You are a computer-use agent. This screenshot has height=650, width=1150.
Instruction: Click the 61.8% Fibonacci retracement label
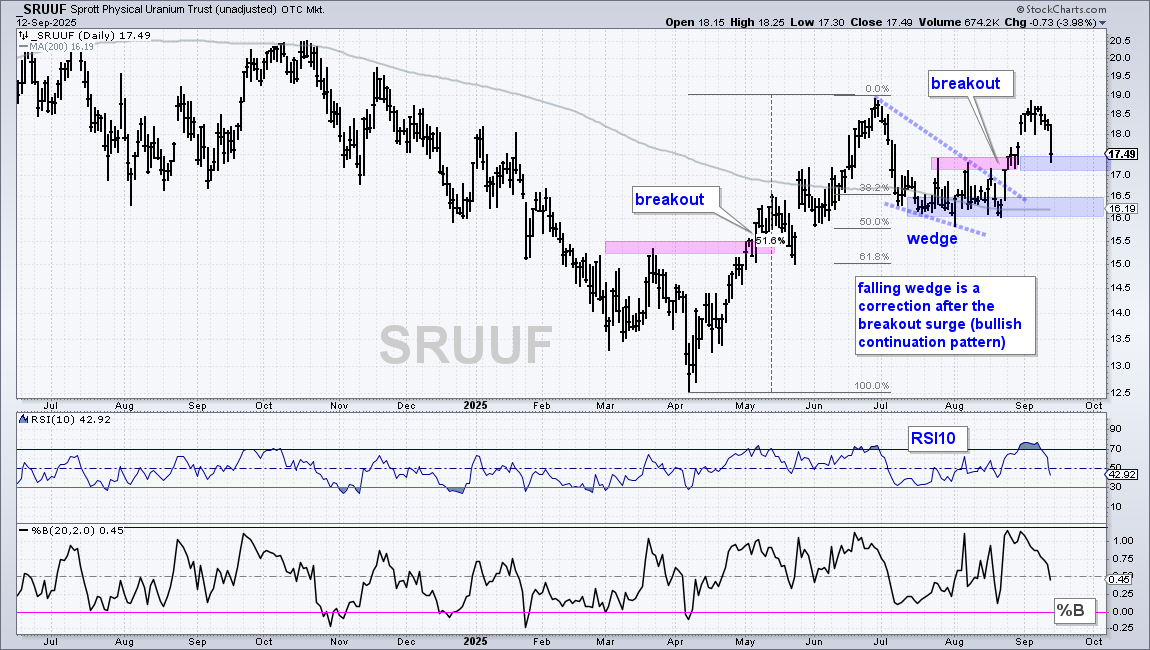coord(874,257)
